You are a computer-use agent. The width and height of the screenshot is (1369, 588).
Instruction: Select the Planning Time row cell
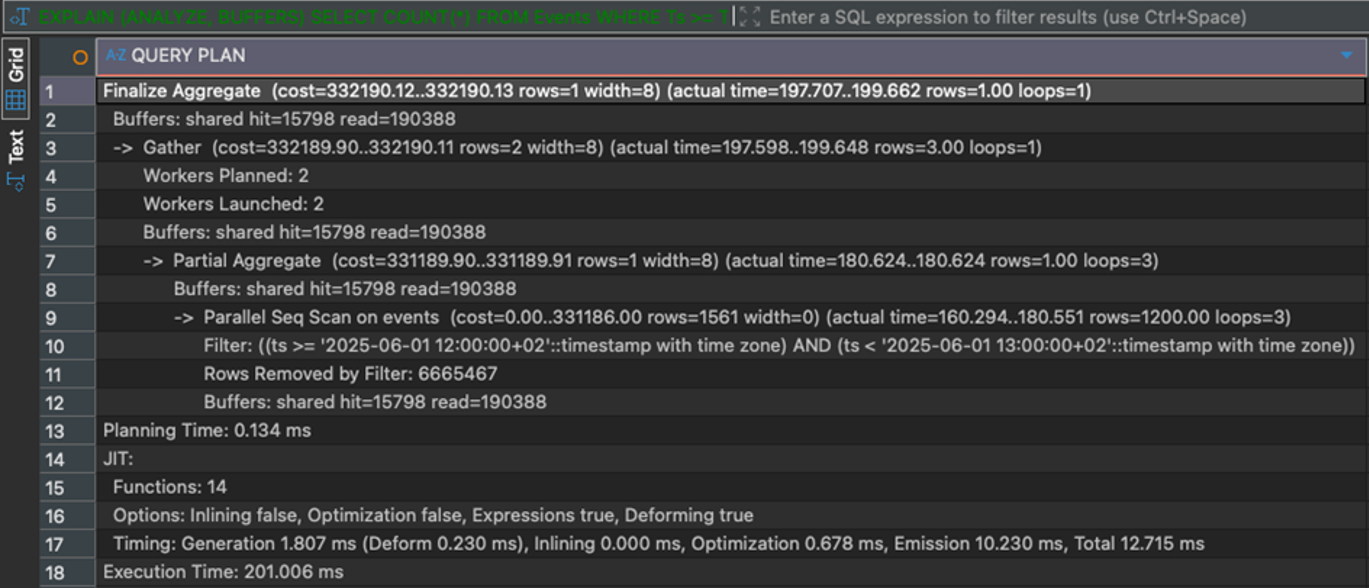[207, 431]
